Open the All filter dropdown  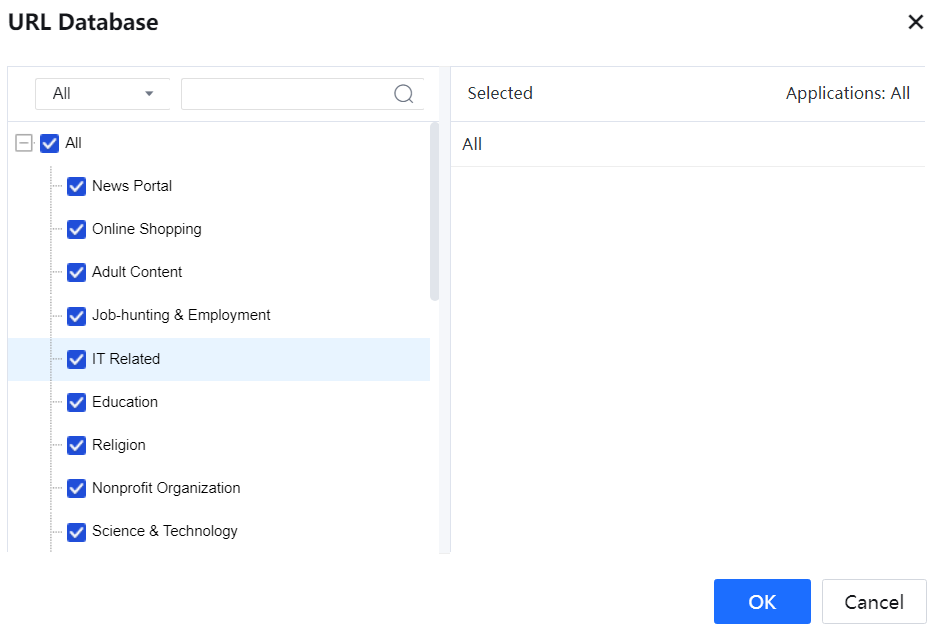[103, 94]
